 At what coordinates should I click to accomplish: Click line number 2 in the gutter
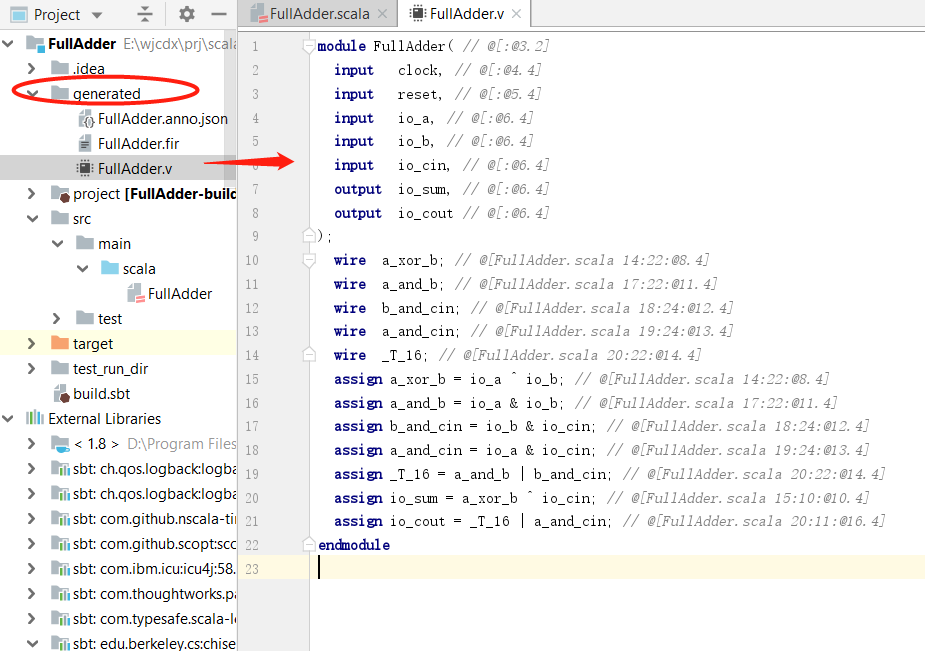click(x=255, y=70)
